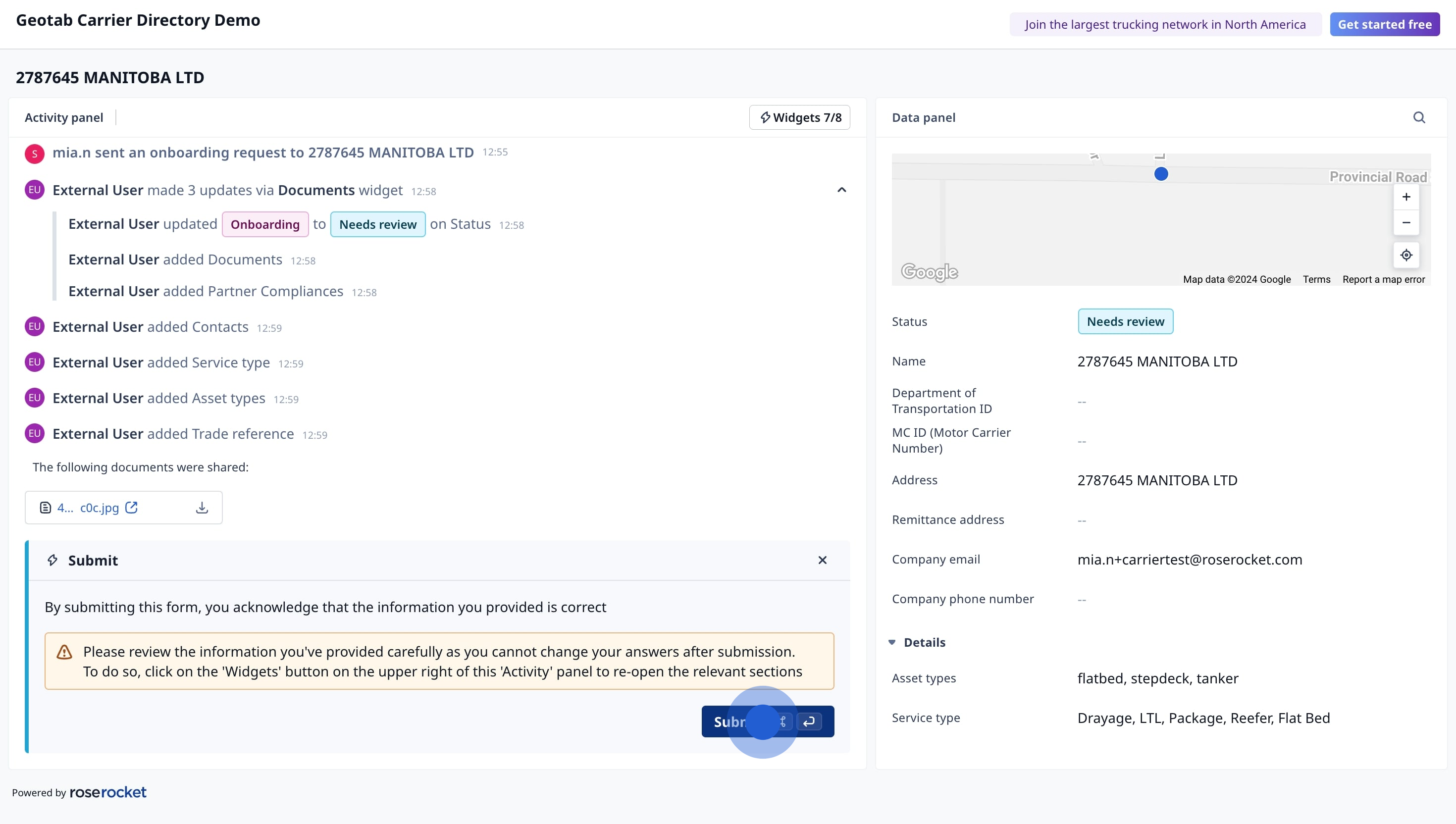The width and height of the screenshot is (1456, 824).
Task: Close the Submit widget panel
Action: 822,560
